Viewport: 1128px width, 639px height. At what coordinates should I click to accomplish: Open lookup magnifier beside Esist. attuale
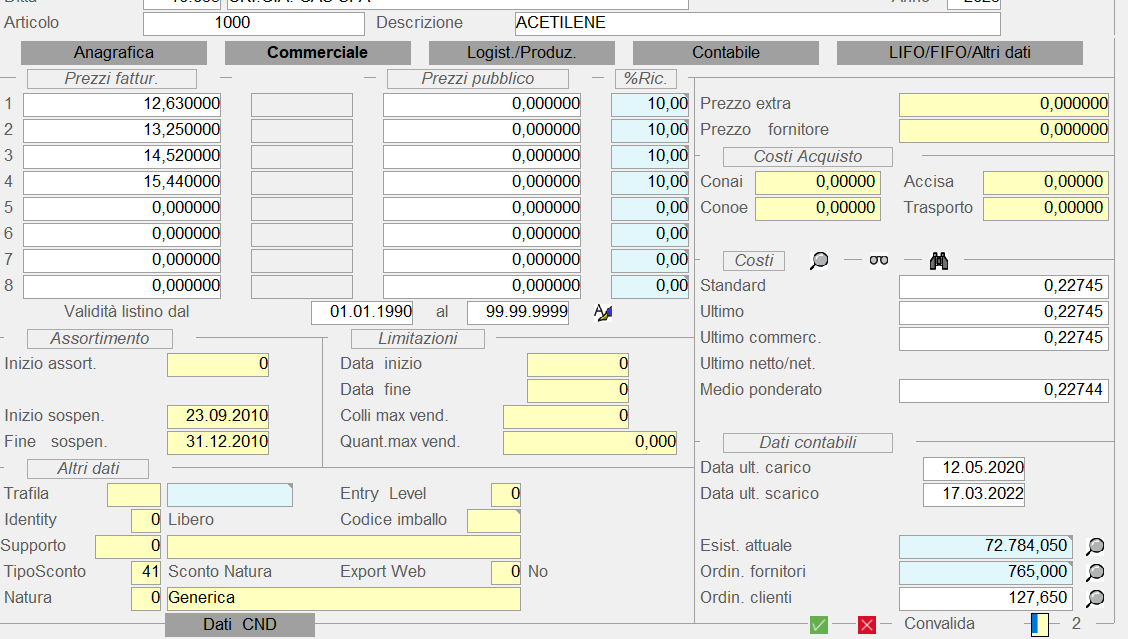1096,546
